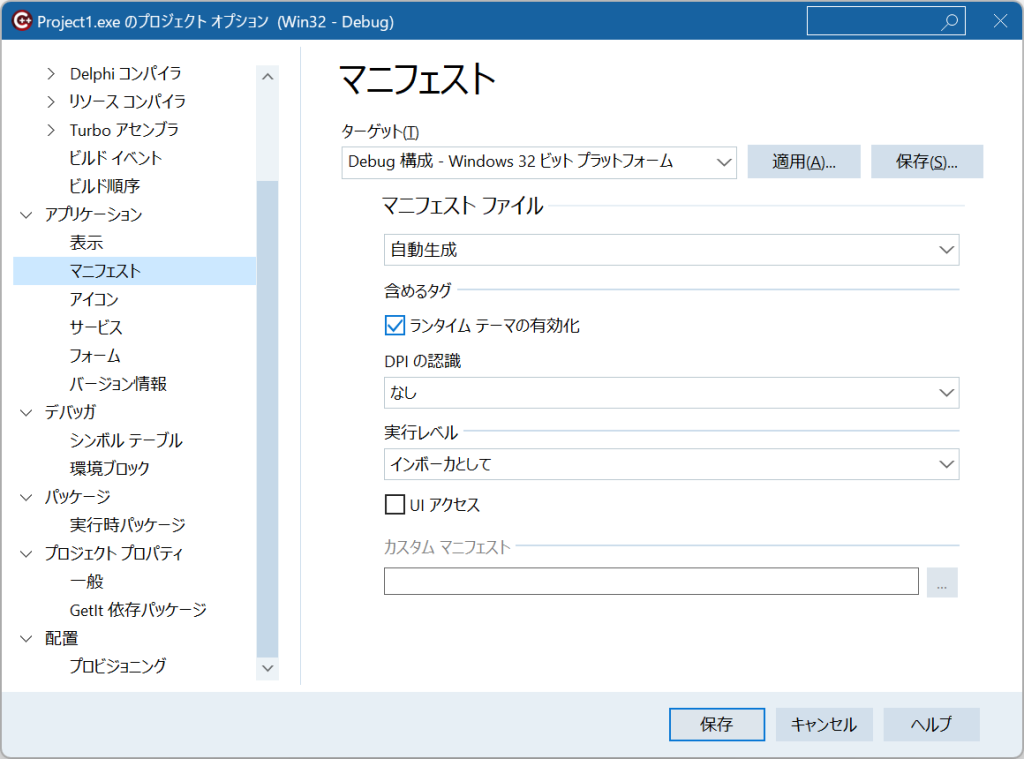Collapse the デバッガ tree node
The width and height of the screenshot is (1024, 759).
(26, 412)
